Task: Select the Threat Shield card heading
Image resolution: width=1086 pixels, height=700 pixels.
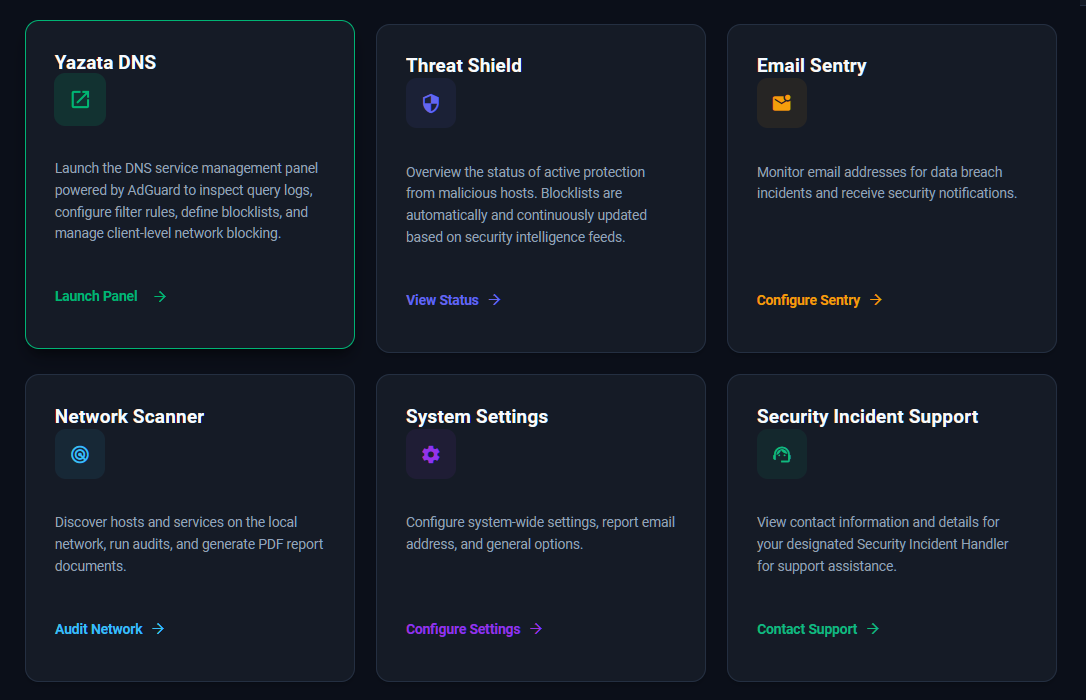Action: click(463, 66)
